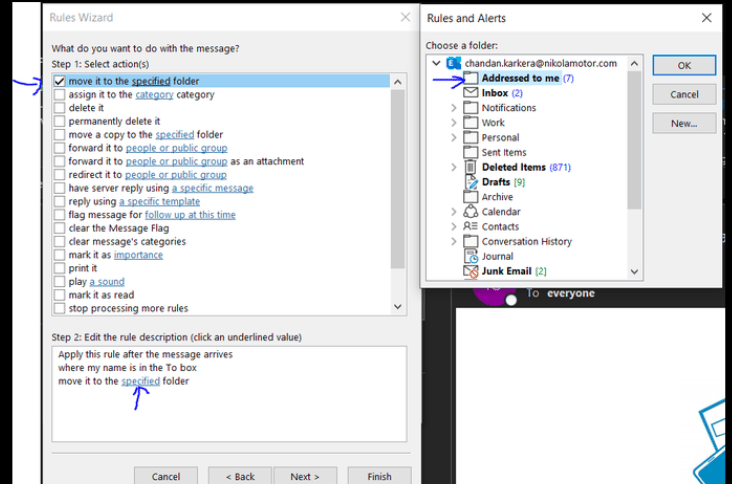732x484 pixels.
Task: Check 'move a copy to the specified folder'
Action: point(59,135)
